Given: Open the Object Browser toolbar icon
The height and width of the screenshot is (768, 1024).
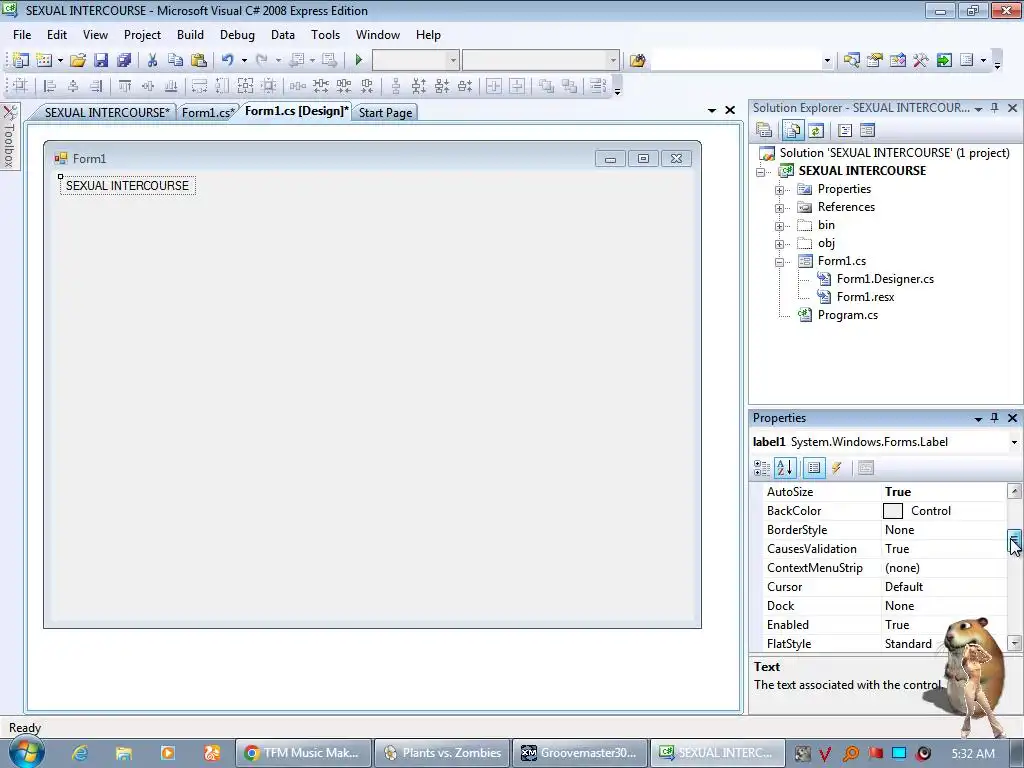Looking at the screenshot, I should 897,60.
